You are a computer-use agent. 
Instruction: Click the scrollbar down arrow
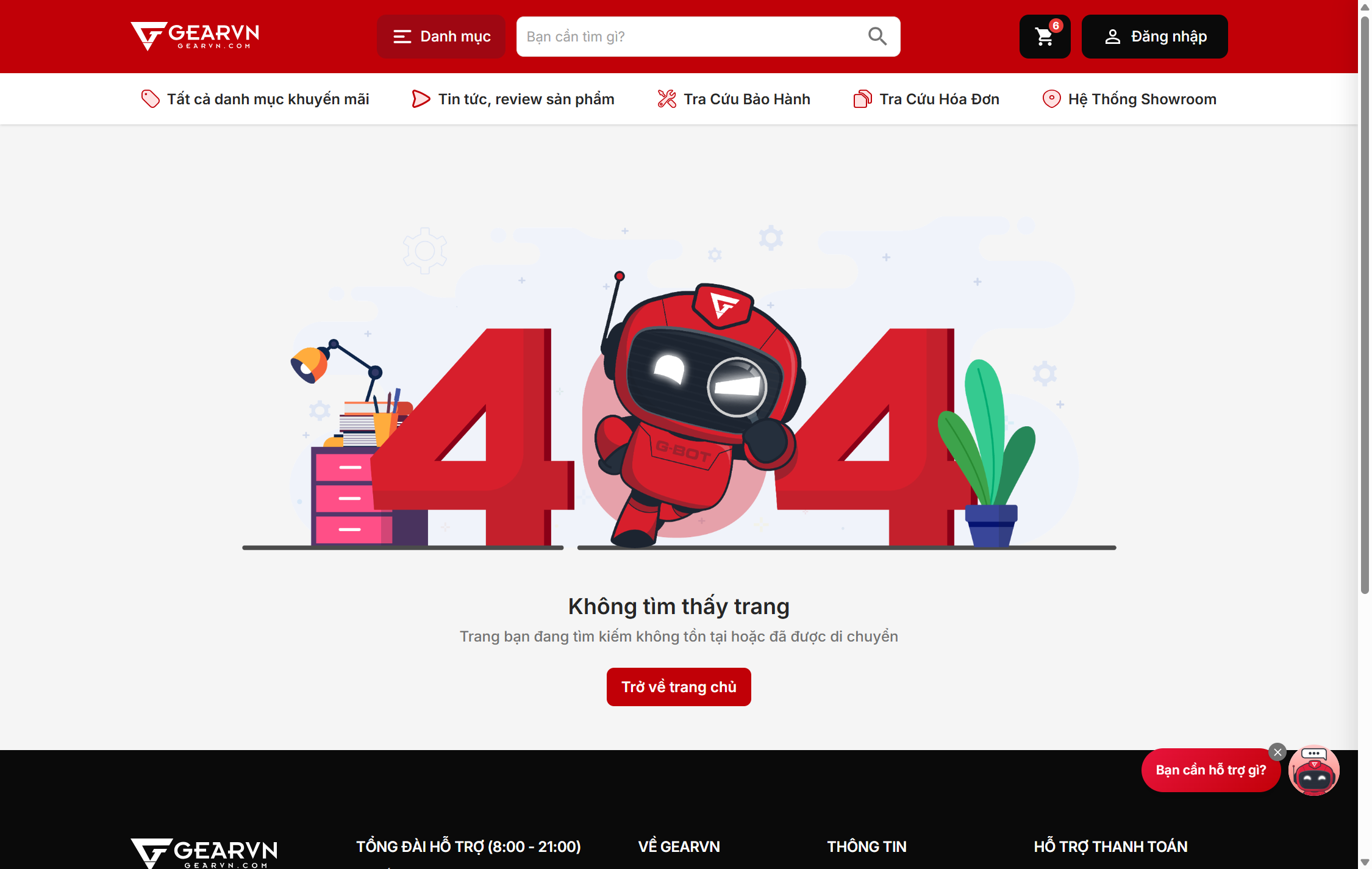pos(1365,862)
